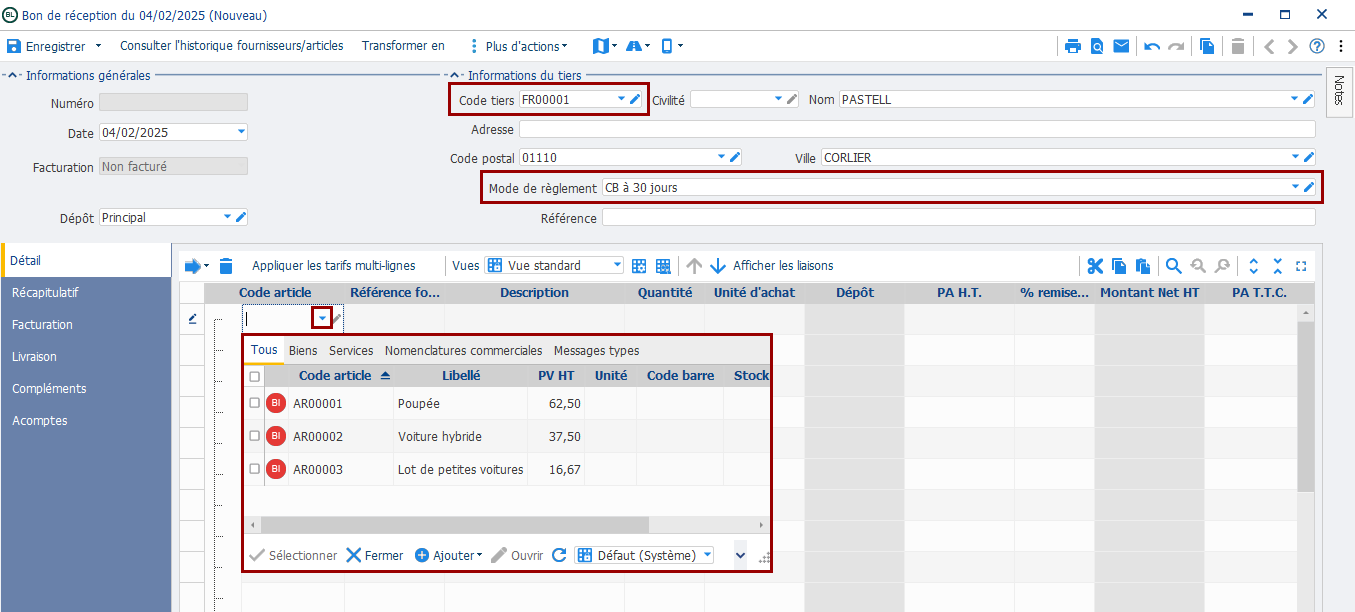The image size is (1355, 612).
Task: Collapse the Informations du tiers section
Action: point(455,76)
